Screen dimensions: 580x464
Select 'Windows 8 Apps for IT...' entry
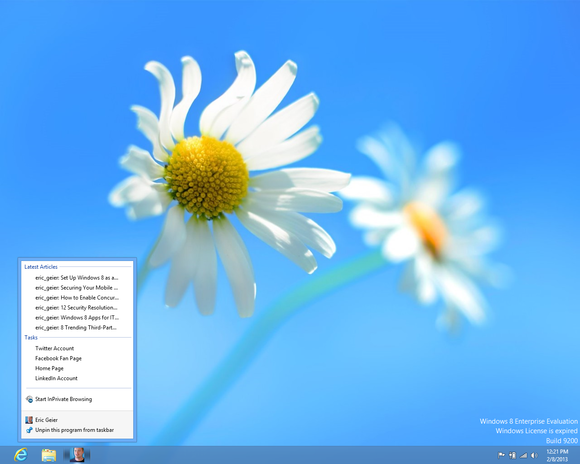coord(77,317)
